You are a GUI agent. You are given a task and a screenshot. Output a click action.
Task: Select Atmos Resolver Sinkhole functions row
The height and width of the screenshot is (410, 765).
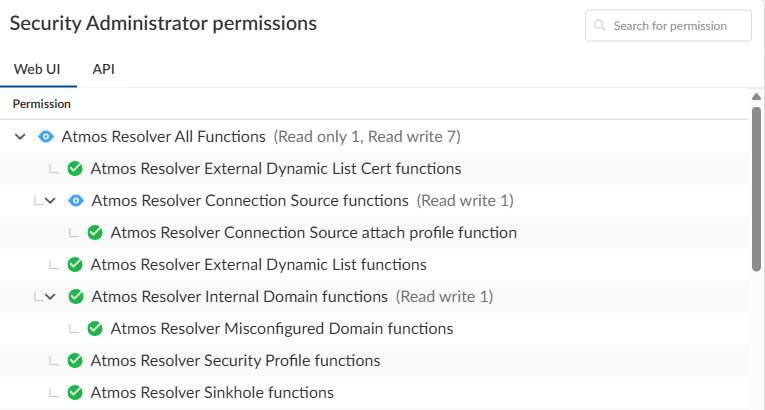(212, 393)
